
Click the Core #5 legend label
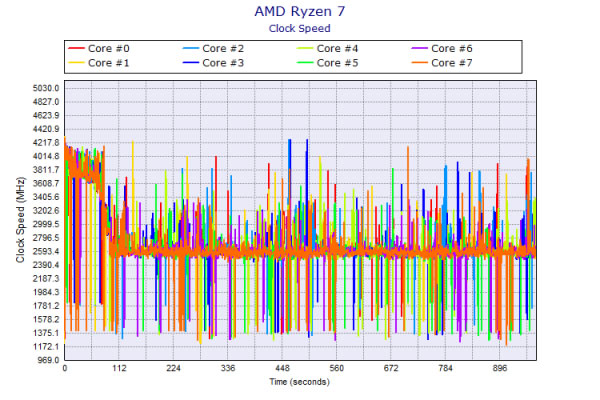338,63
